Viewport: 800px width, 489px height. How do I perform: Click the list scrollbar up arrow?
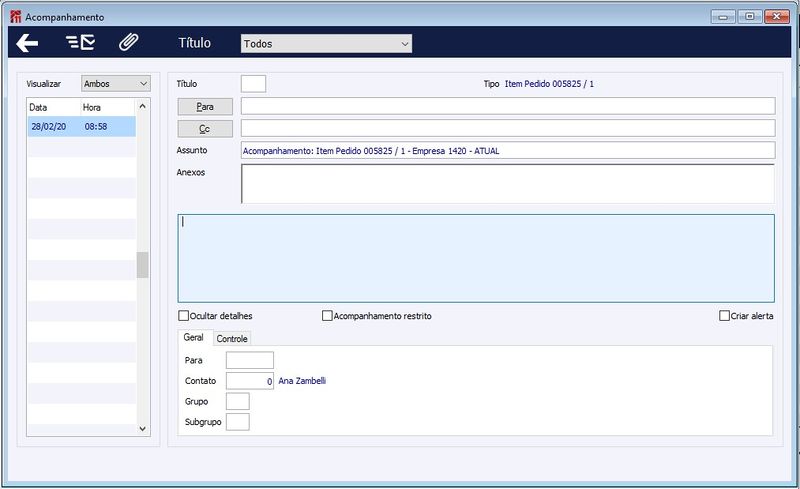[x=143, y=106]
